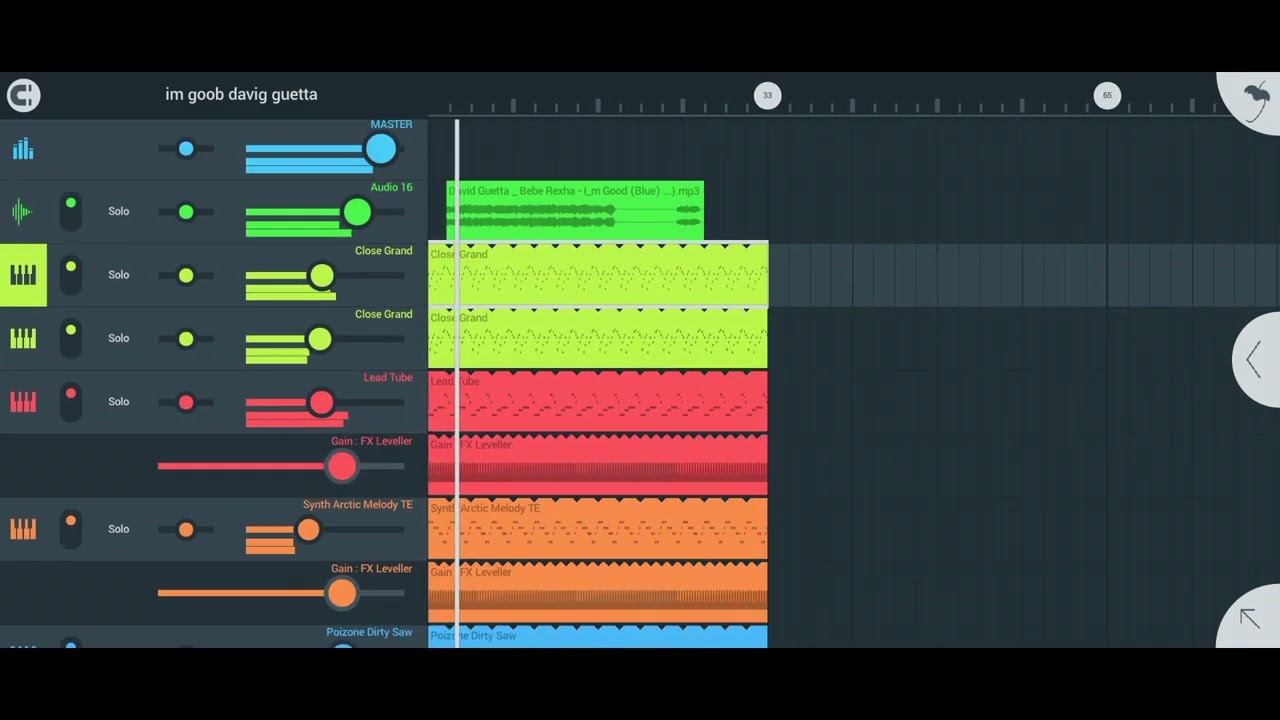The image size is (1280, 720).
Task: Select the Synth Arctic Melody TE piano icon
Action: [23, 529]
